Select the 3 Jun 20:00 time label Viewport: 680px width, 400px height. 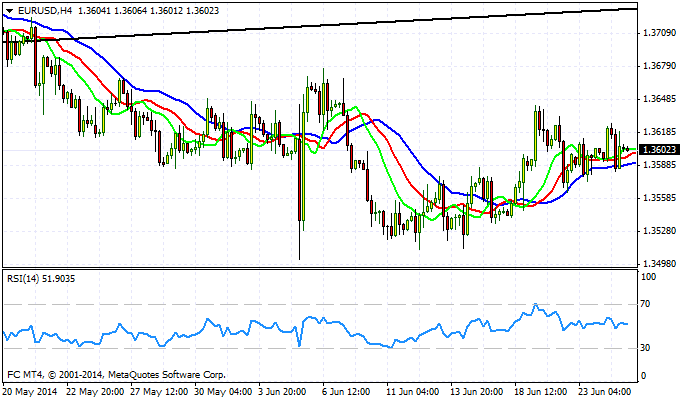tap(282, 391)
